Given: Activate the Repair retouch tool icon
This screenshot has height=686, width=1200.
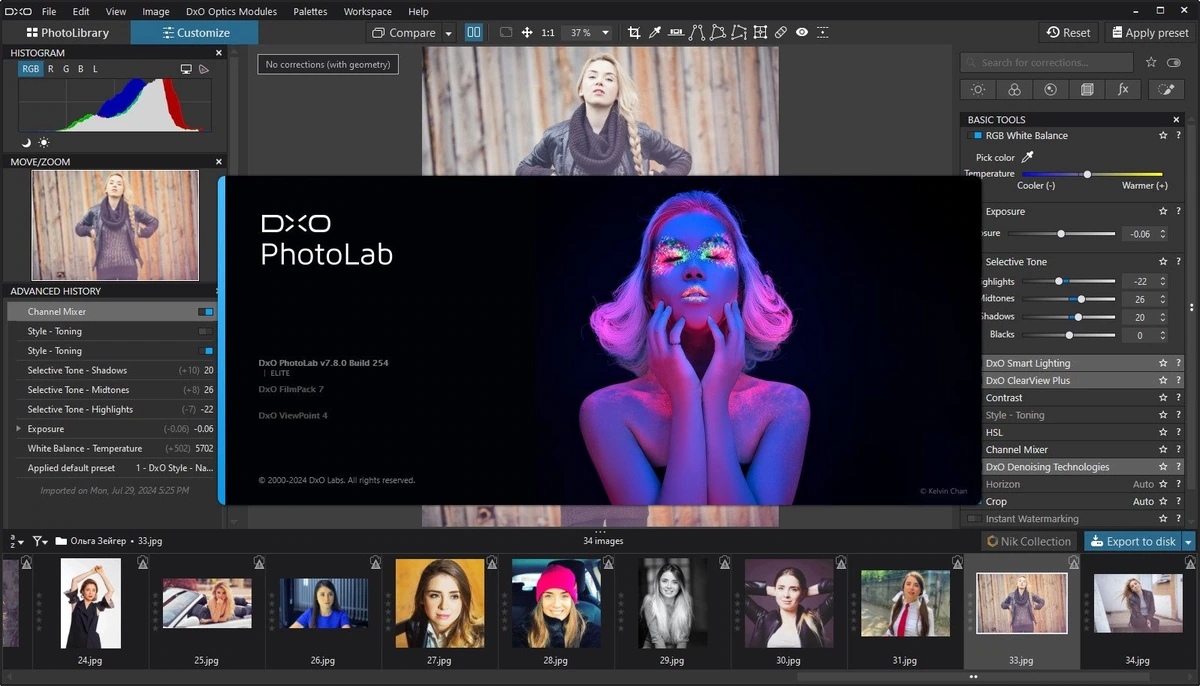Looking at the screenshot, I should (x=781, y=33).
